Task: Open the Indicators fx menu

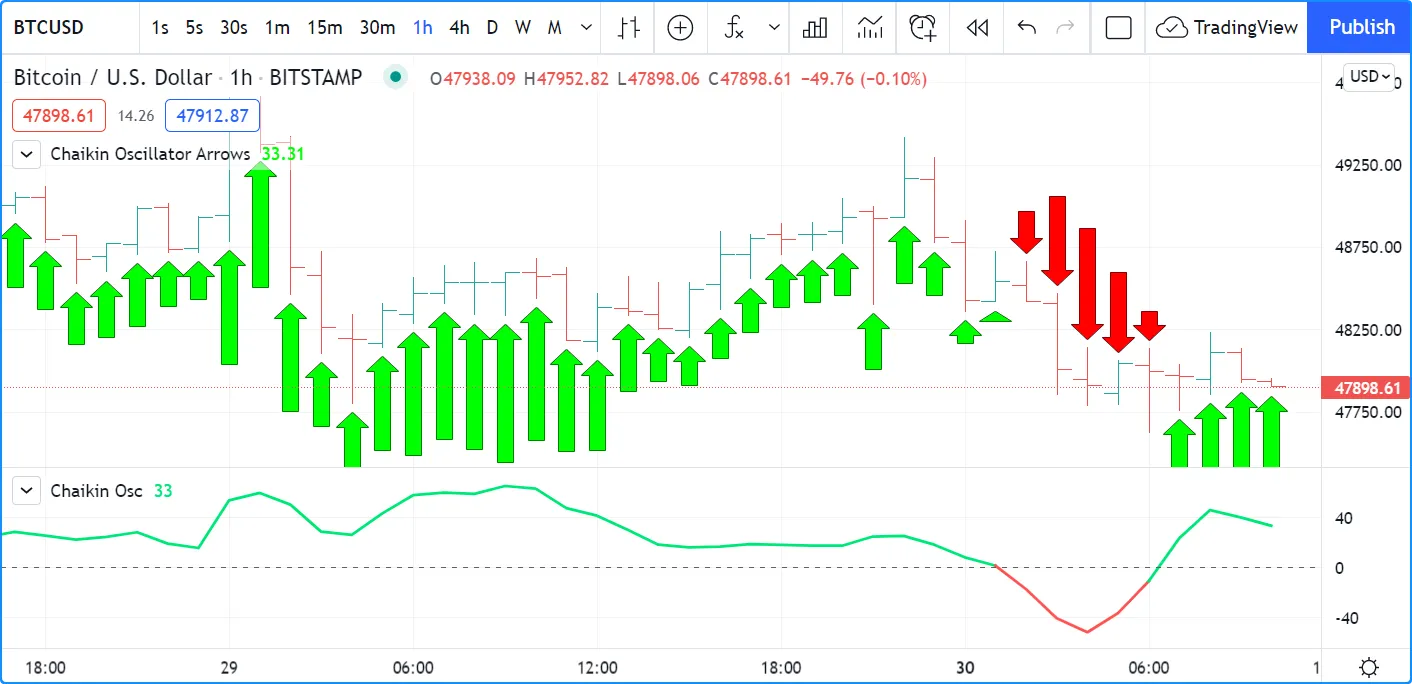Action: [735, 28]
